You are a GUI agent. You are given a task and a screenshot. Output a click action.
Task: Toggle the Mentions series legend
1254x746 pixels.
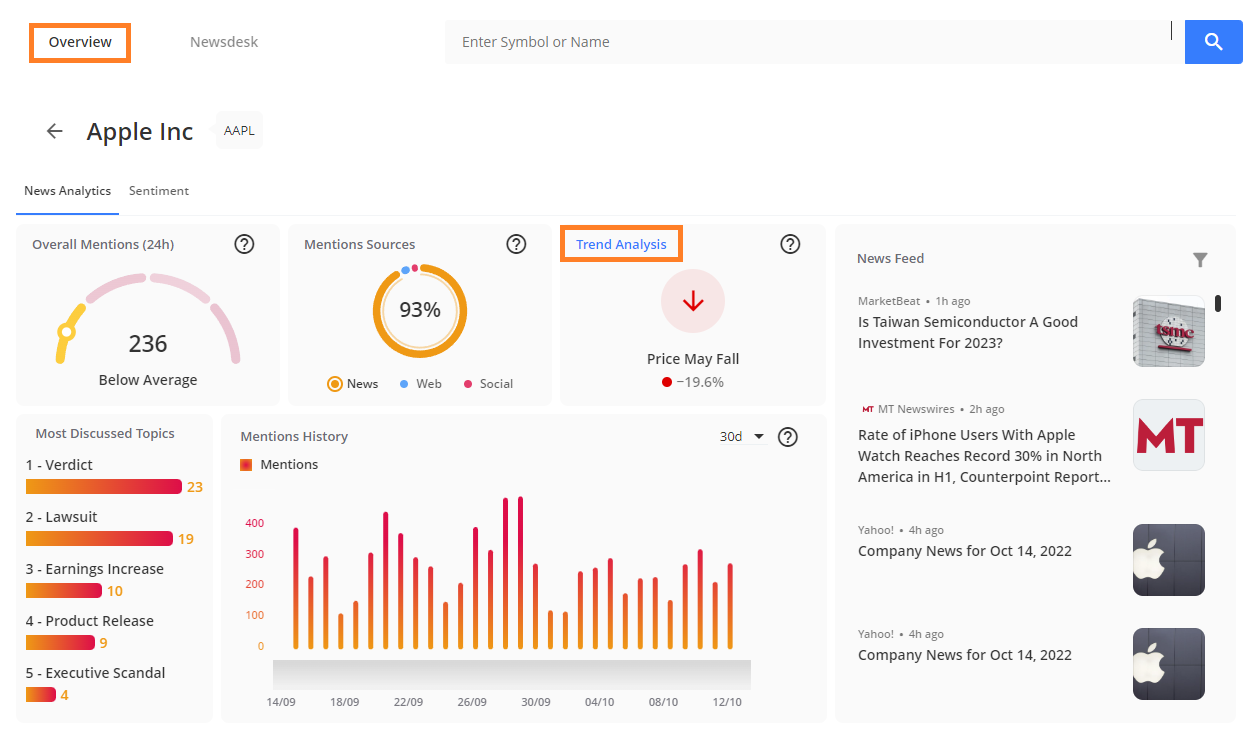pyautogui.click(x=279, y=465)
